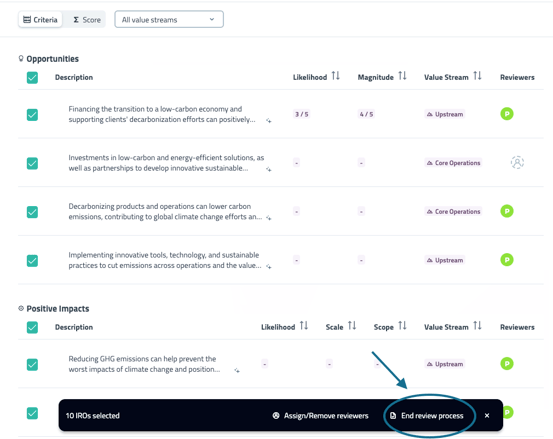Switch to the Criteria tab

pyautogui.click(x=40, y=20)
